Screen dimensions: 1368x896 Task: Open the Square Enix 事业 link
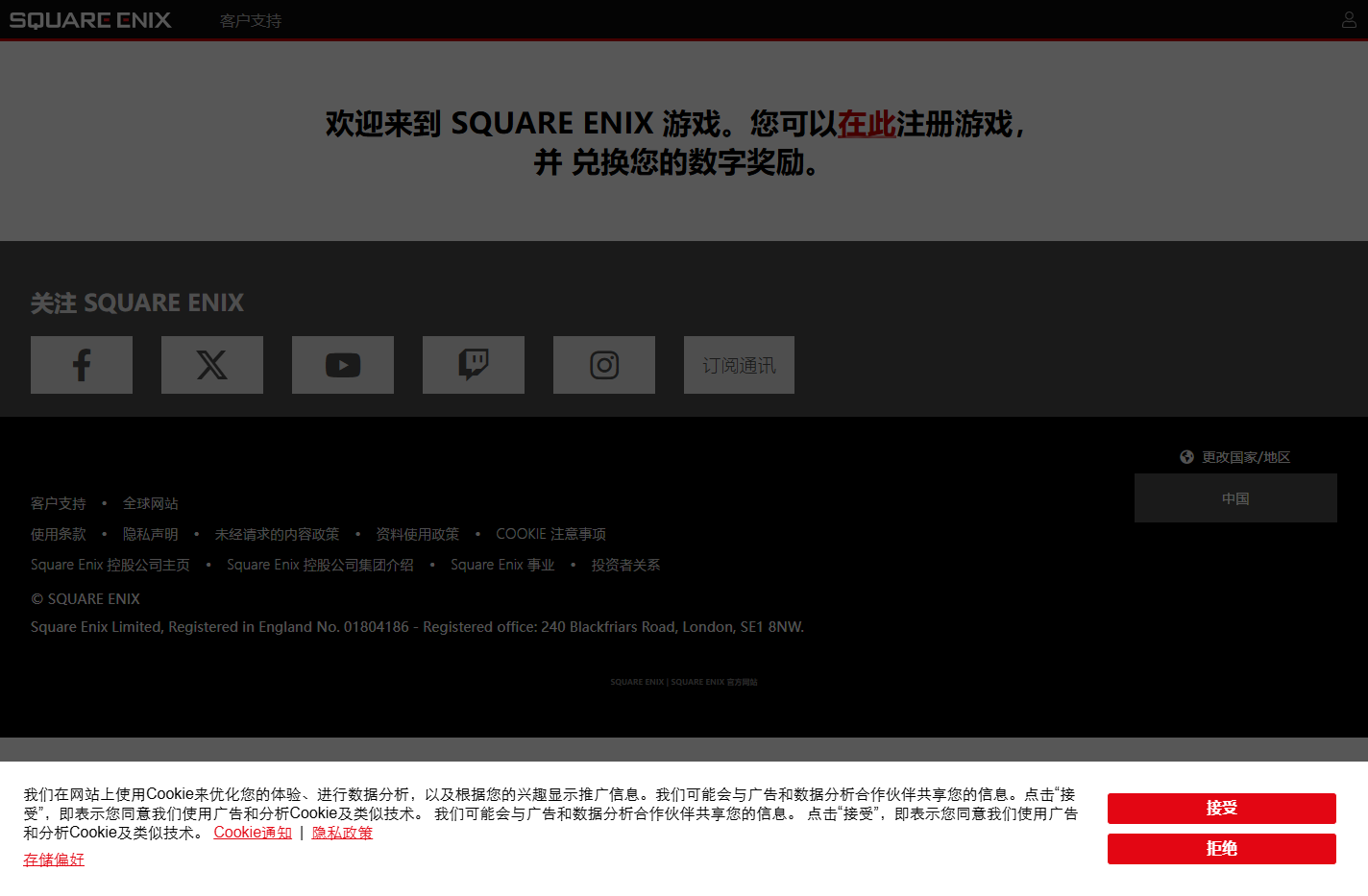pyautogui.click(x=502, y=565)
